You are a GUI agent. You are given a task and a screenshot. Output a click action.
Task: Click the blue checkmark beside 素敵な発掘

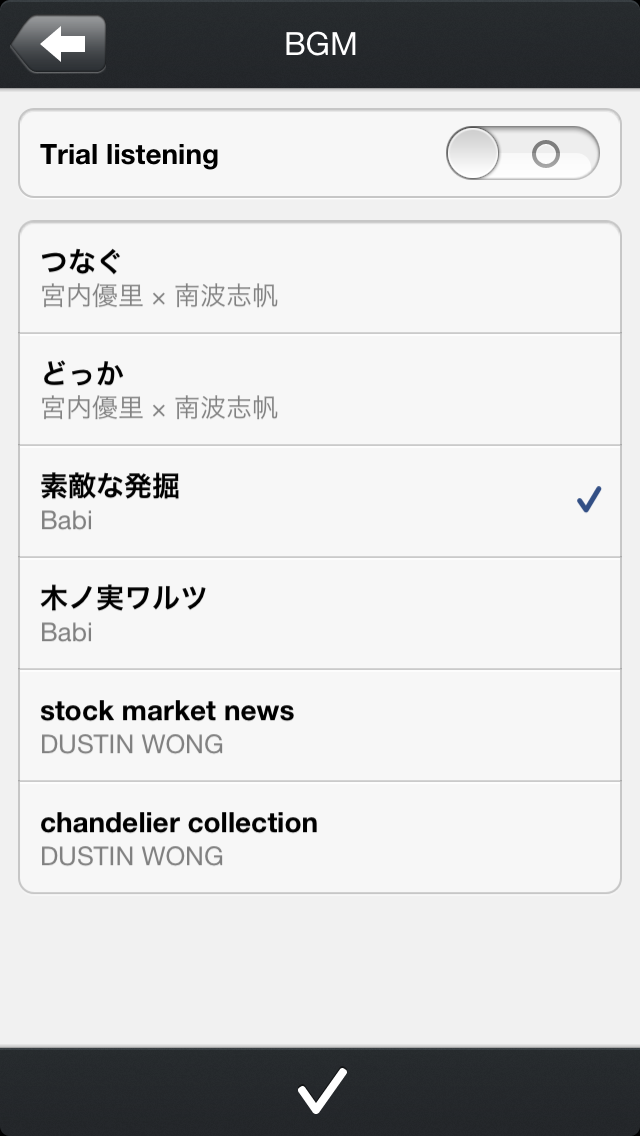point(589,500)
